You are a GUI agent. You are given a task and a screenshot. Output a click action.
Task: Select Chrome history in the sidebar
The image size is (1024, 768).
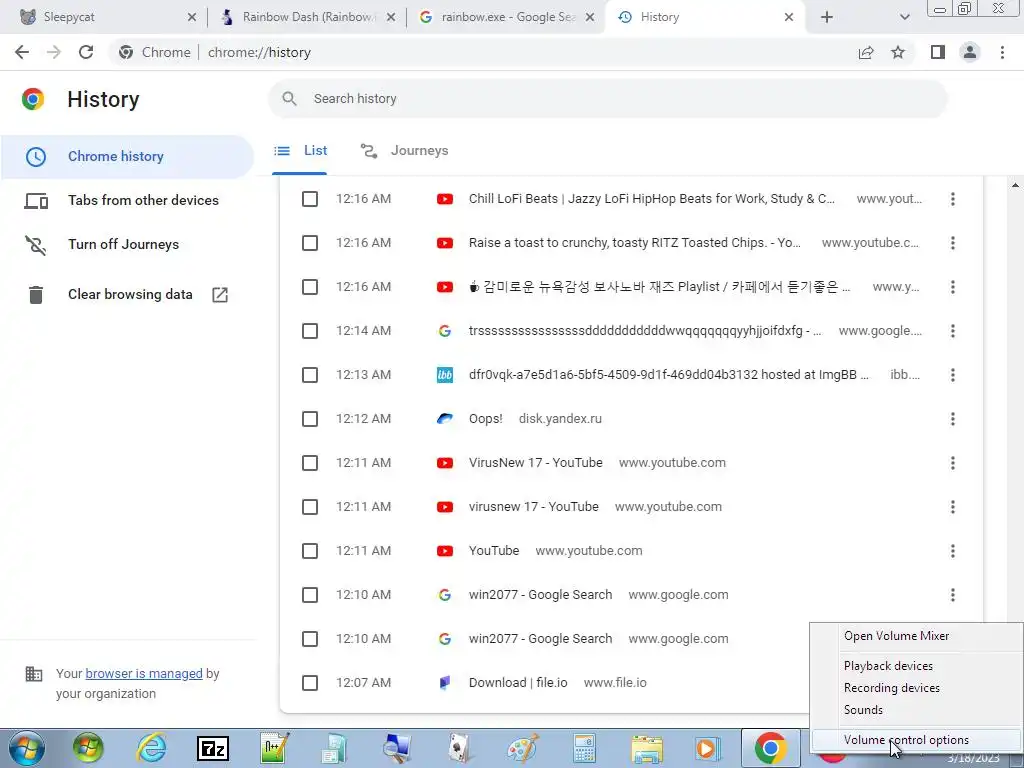(127, 157)
